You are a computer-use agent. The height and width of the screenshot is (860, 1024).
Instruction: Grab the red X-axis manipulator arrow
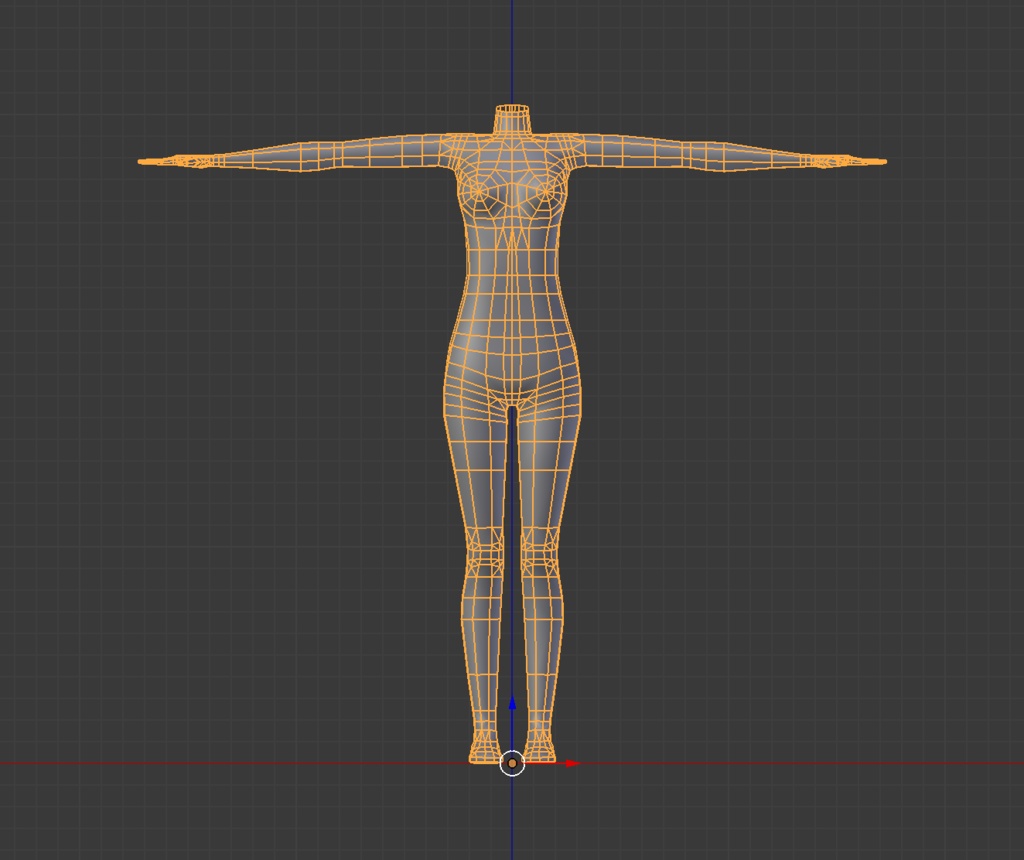572,763
